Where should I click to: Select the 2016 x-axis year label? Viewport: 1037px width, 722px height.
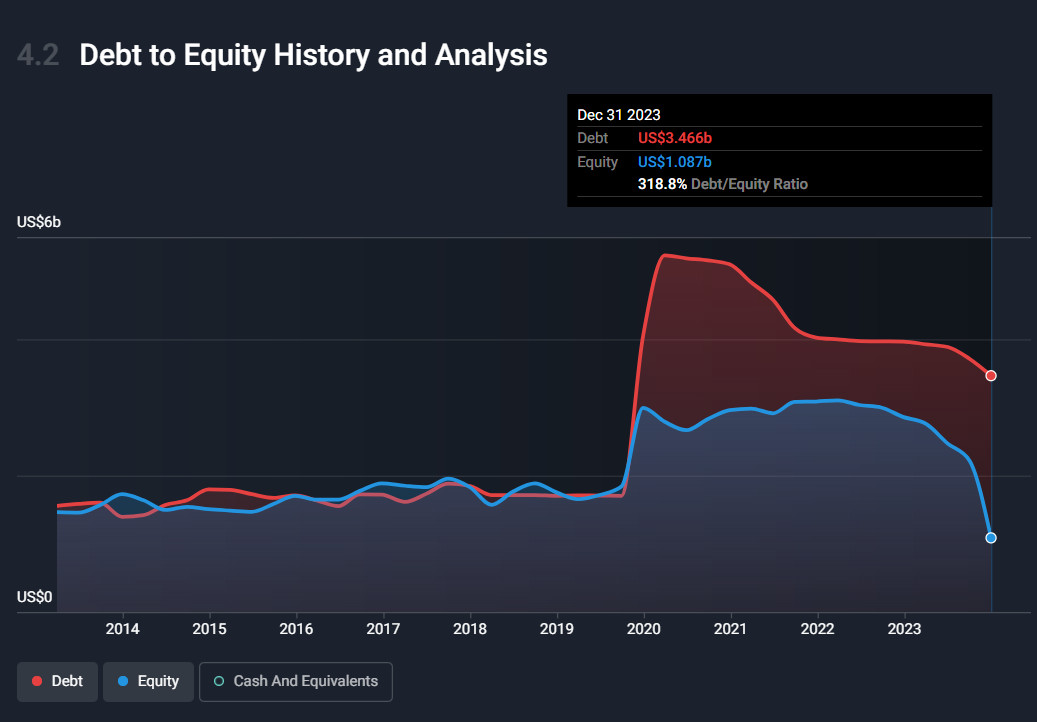click(296, 629)
